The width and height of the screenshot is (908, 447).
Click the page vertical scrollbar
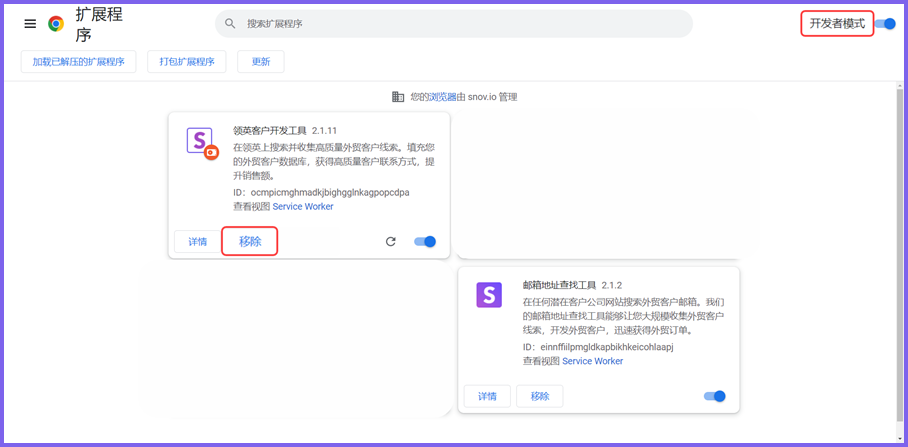pyautogui.click(x=899, y=255)
